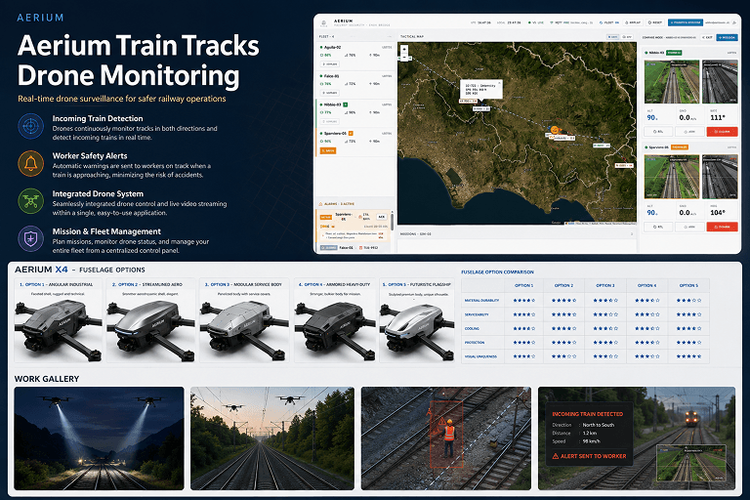Select the highlighted view toggle in Tactical Map header
This screenshot has width=750, height=500.
613,37
